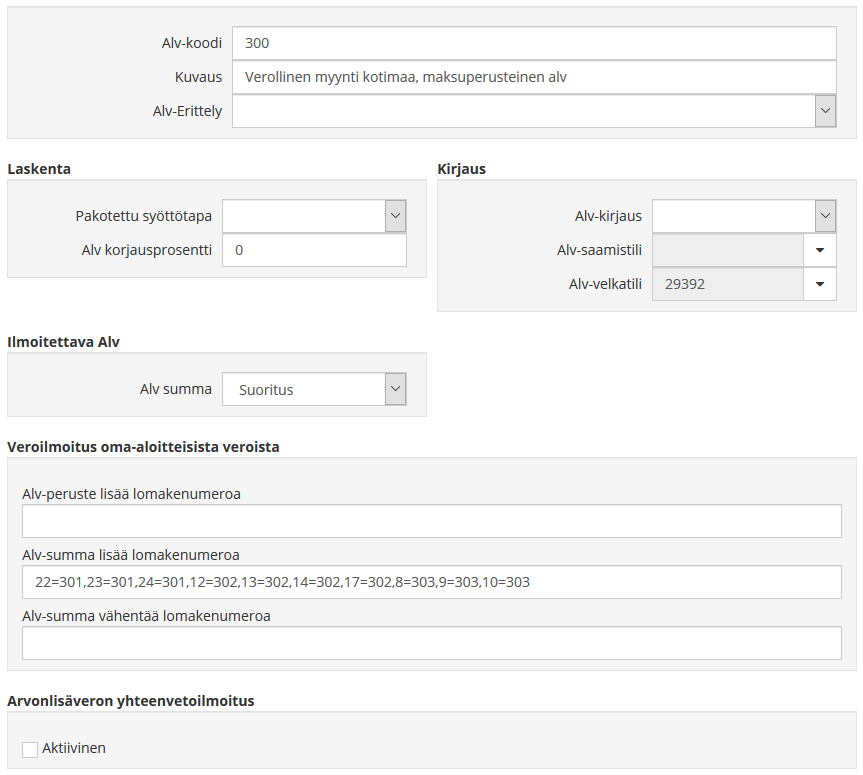The width and height of the screenshot is (863, 775).
Task: Click the Arvonlisäveron yhteenvetoilmoitus heading
Action: (x=130, y=701)
